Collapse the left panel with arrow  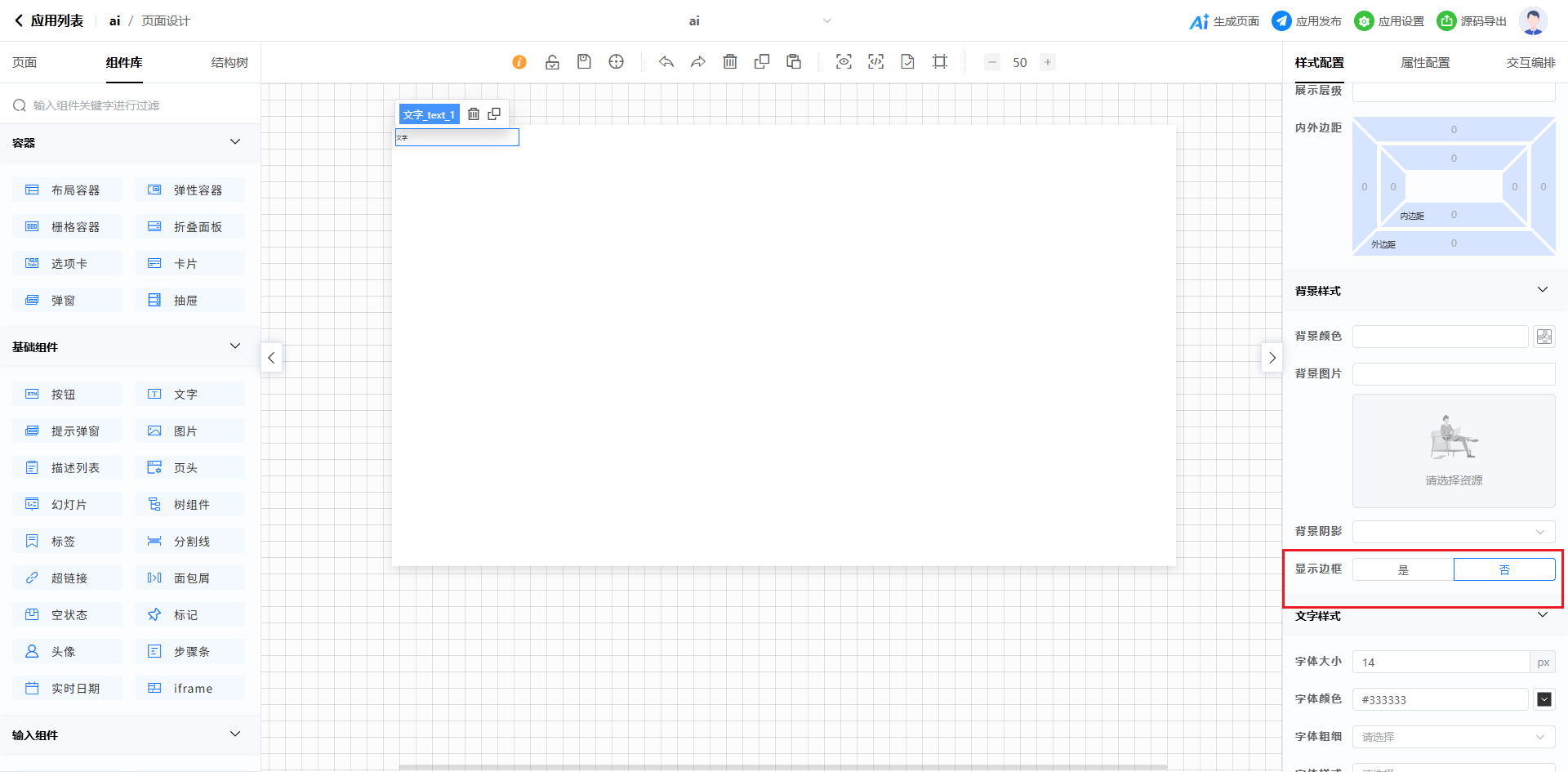(271, 358)
